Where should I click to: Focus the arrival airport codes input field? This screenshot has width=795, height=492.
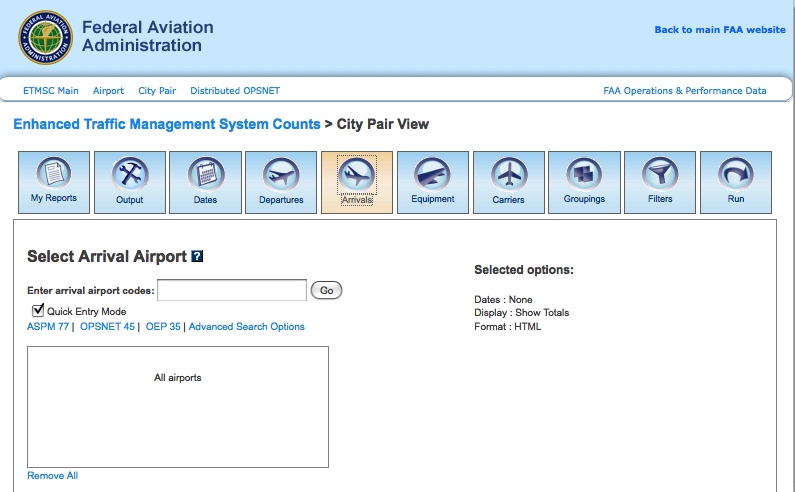pos(232,290)
